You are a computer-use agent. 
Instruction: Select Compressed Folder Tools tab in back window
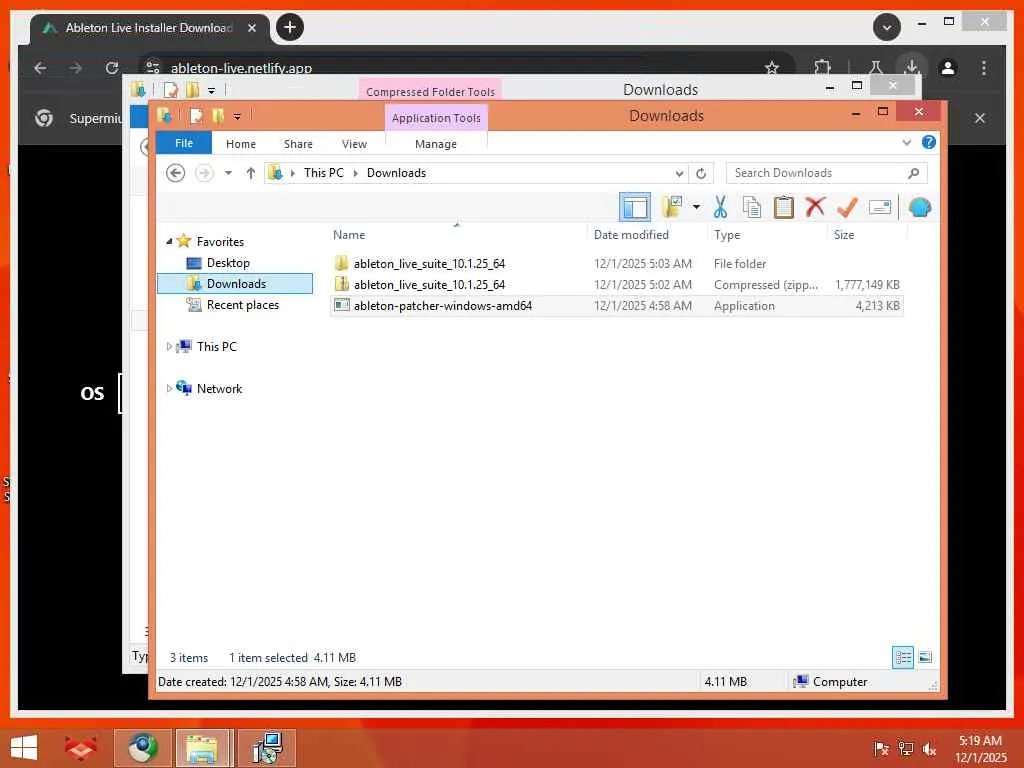click(x=430, y=91)
